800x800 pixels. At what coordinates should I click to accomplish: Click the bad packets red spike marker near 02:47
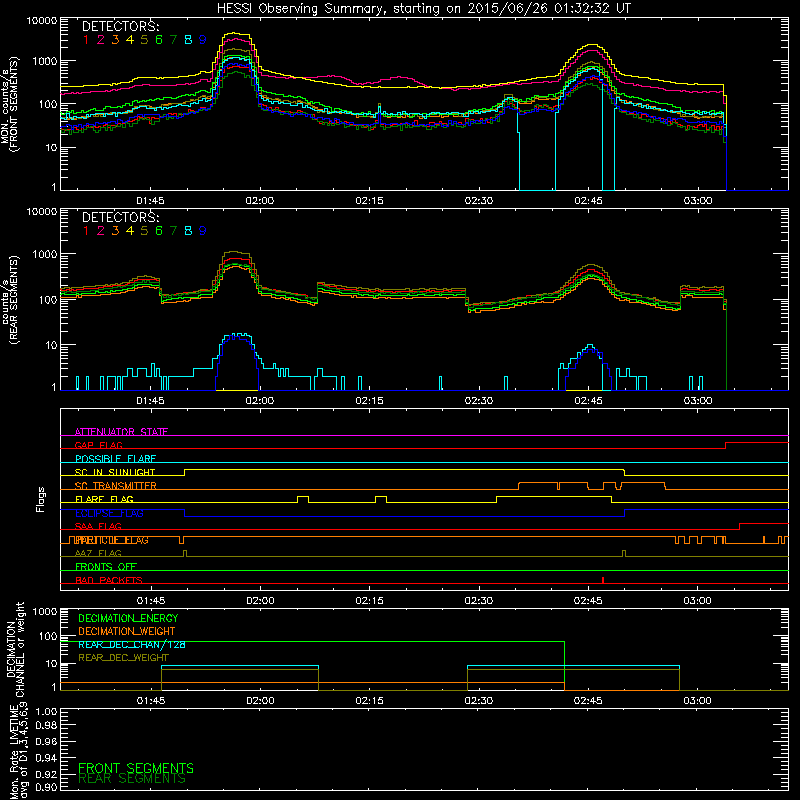click(603, 580)
